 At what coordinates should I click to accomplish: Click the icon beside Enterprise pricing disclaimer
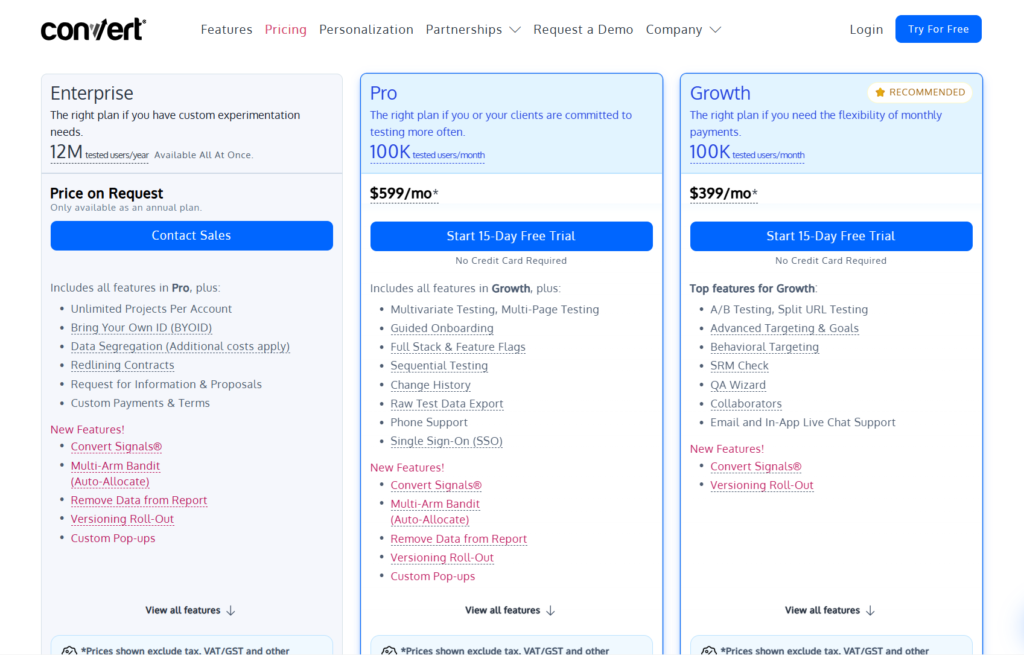pyautogui.click(x=70, y=650)
